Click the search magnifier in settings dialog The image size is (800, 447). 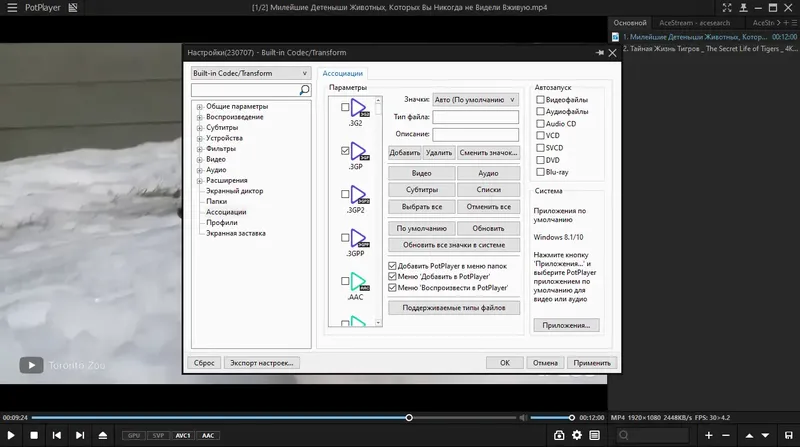click(304, 90)
